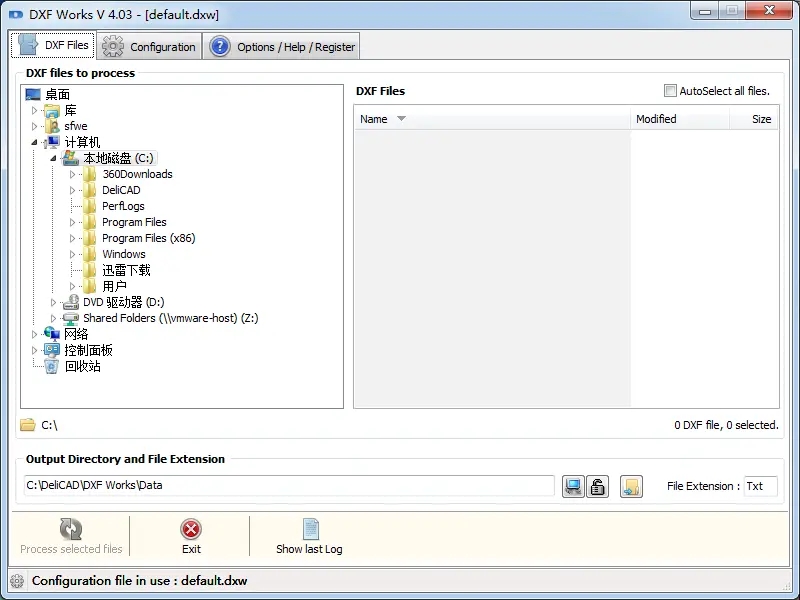Select the 用户 folder
Image resolution: width=800 pixels, height=600 pixels.
click(x=114, y=286)
